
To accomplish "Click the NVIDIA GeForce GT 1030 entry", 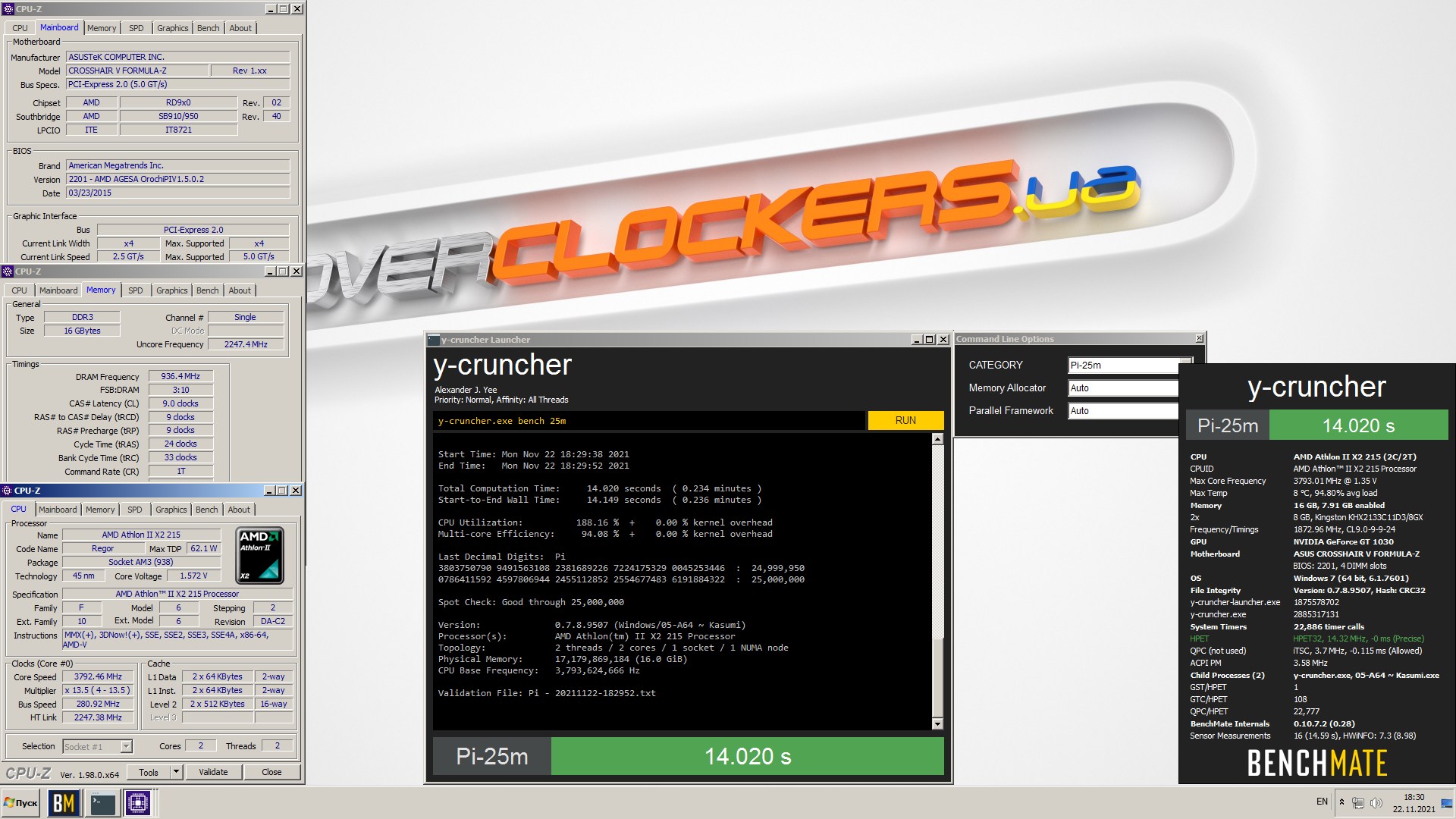I will tap(1343, 541).
